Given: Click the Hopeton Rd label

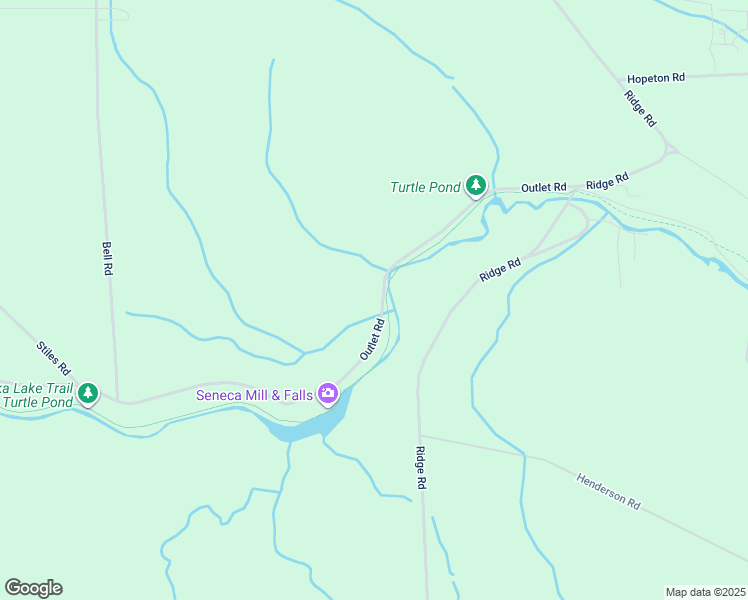Looking at the screenshot, I should (656, 78).
